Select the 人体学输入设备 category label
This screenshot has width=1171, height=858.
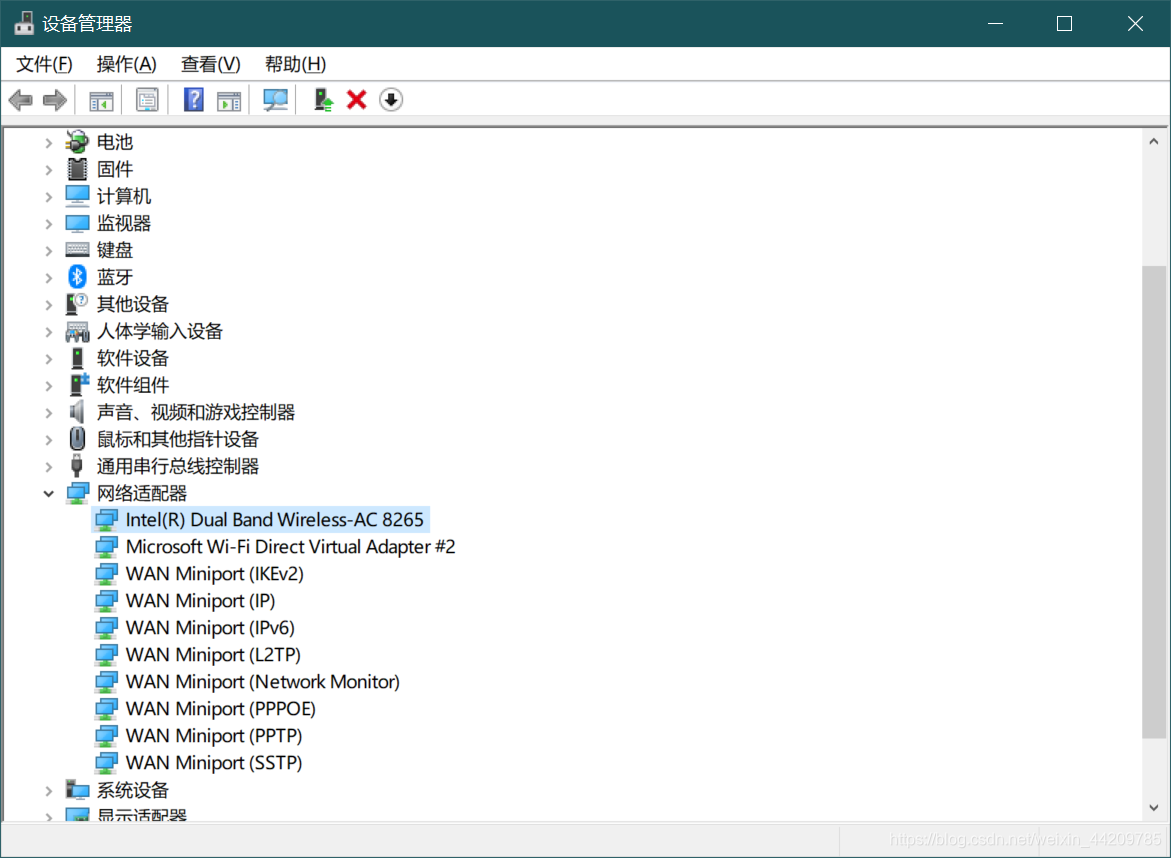(x=160, y=331)
